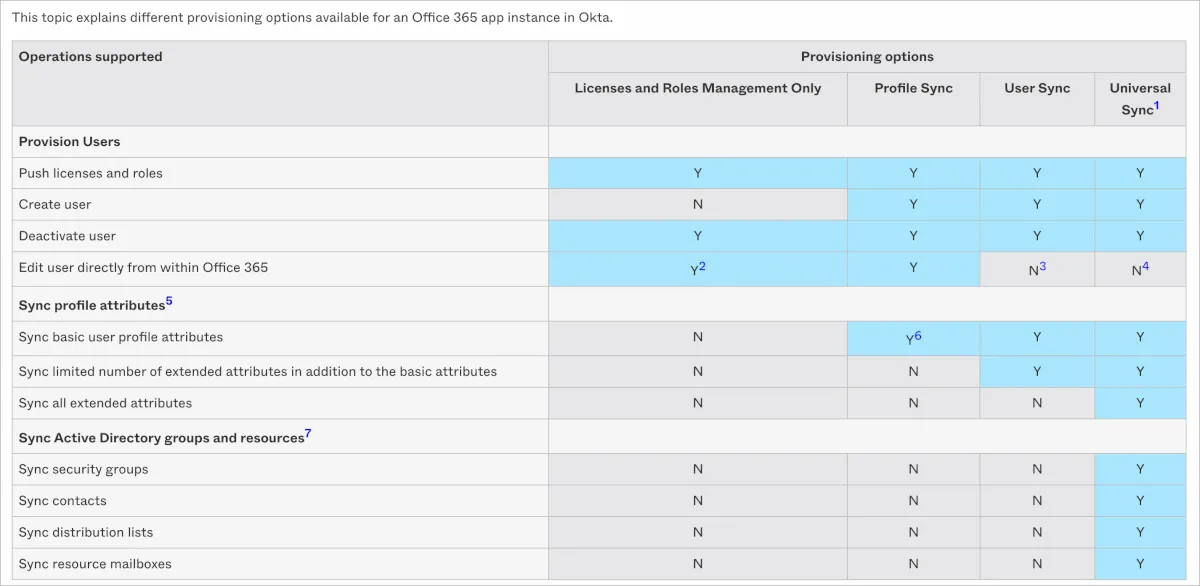The height and width of the screenshot is (586, 1200).
Task: Click the Sync resource mailboxes row label
Action: (x=95, y=564)
